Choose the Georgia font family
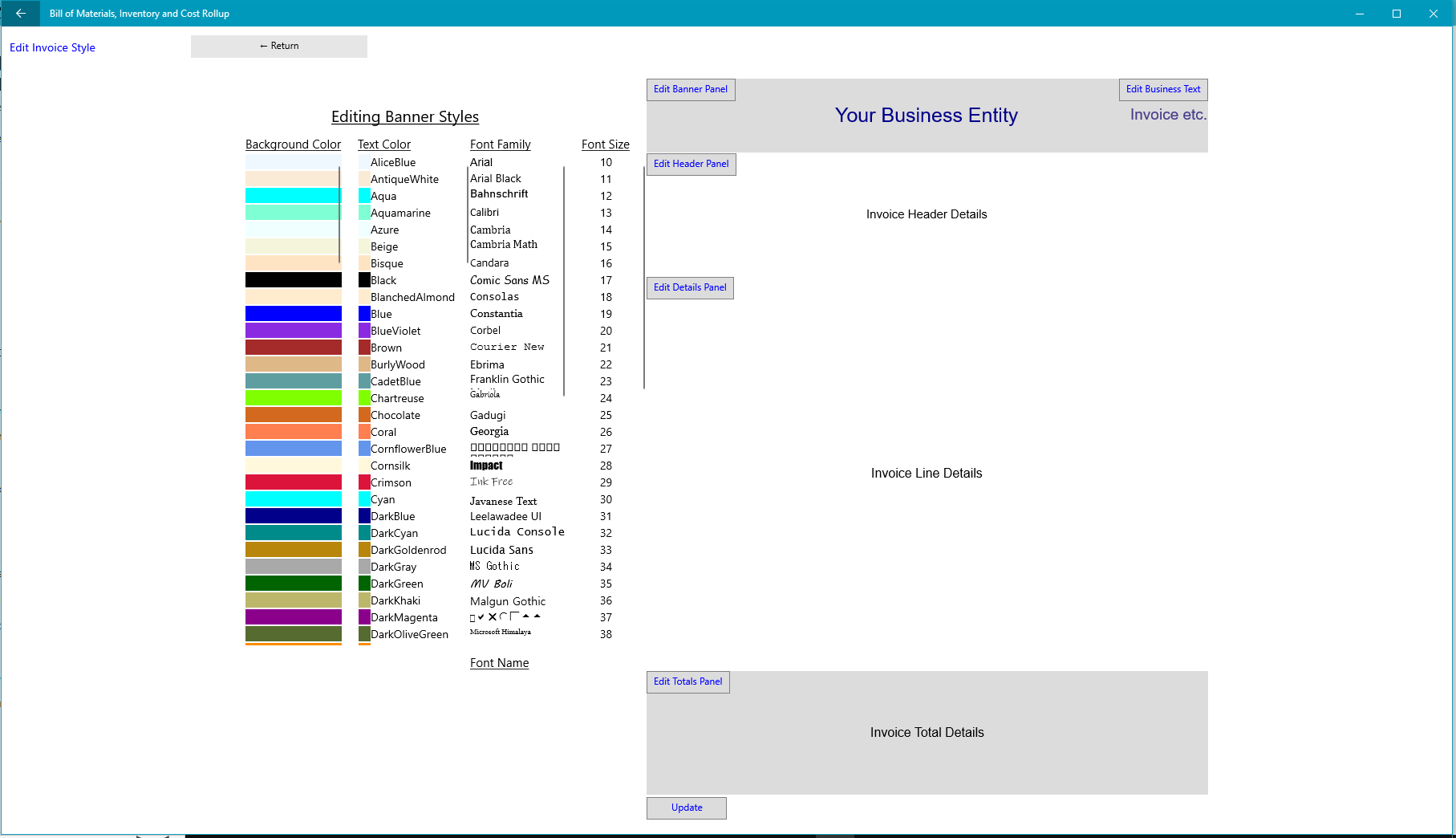1456x838 pixels. point(489,431)
